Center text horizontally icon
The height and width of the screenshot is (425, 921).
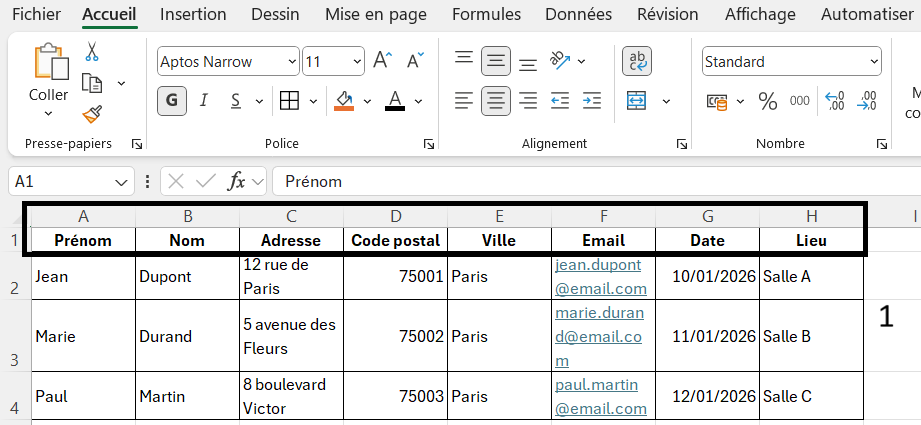(496, 101)
